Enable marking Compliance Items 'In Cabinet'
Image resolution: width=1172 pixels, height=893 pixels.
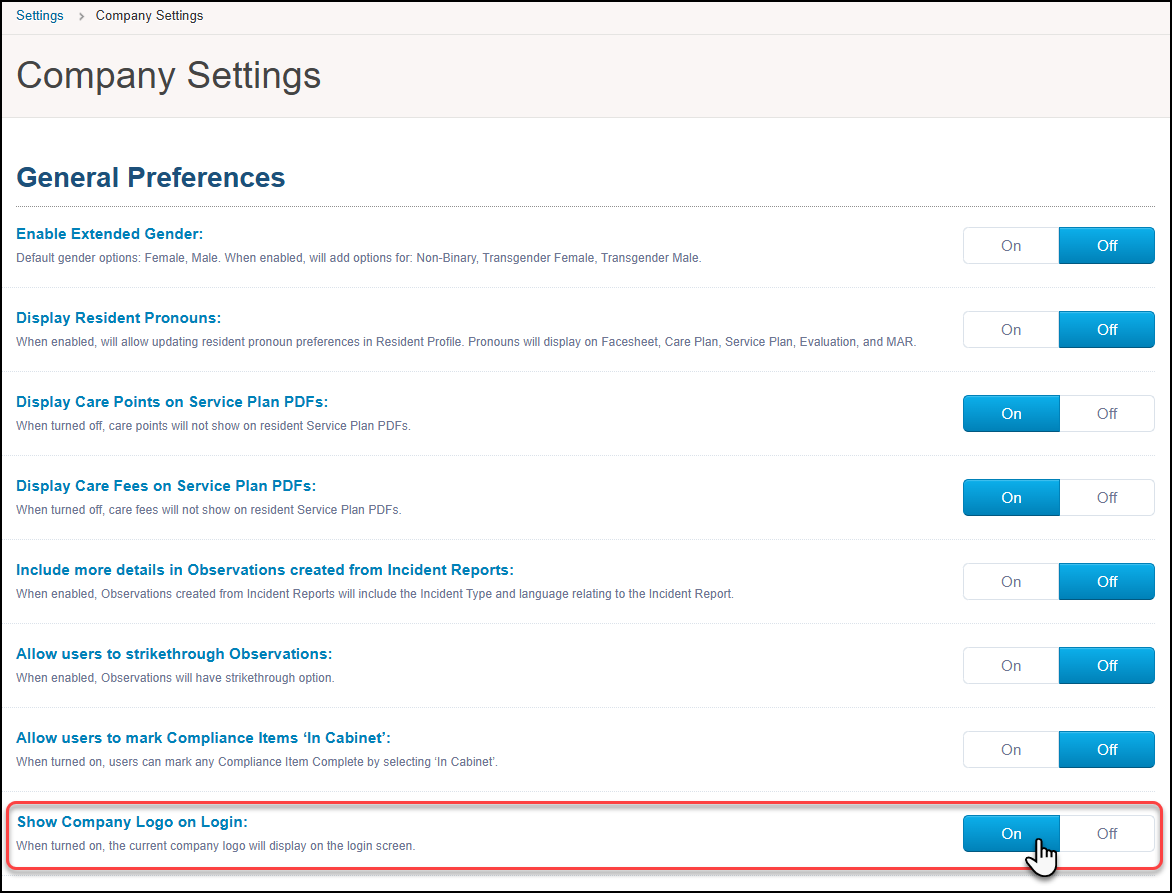1010,749
